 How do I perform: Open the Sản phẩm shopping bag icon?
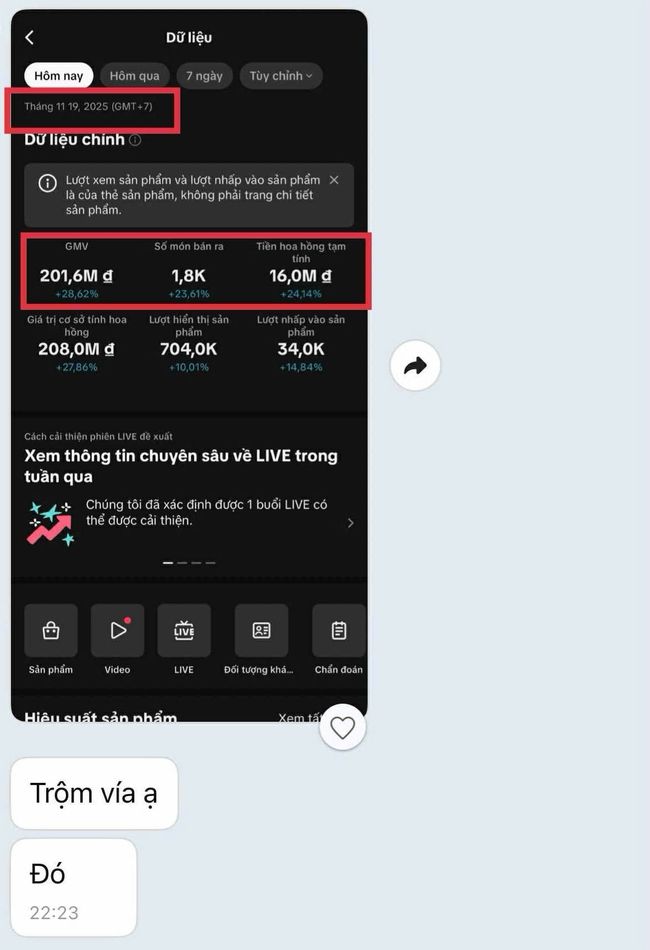51,631
